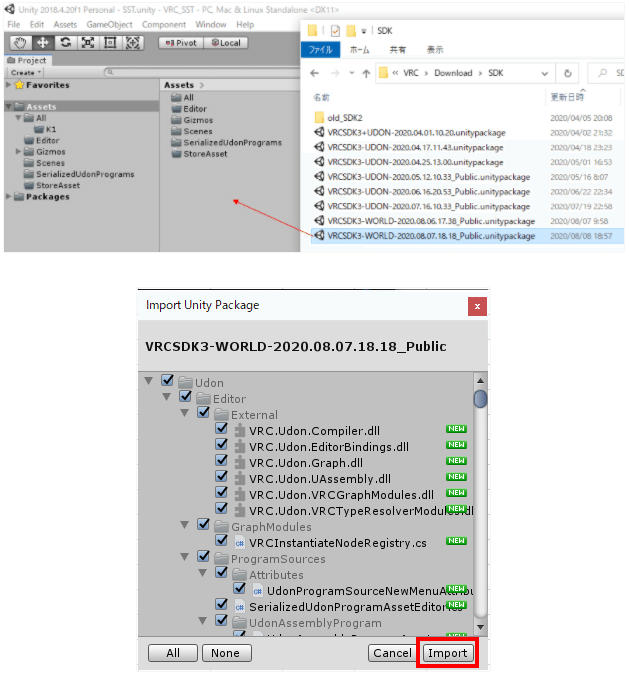The height and width of the screenshot is (677, 629).
Task: Collapse the Attributes folder in import tree
Action: click(202, 573)
